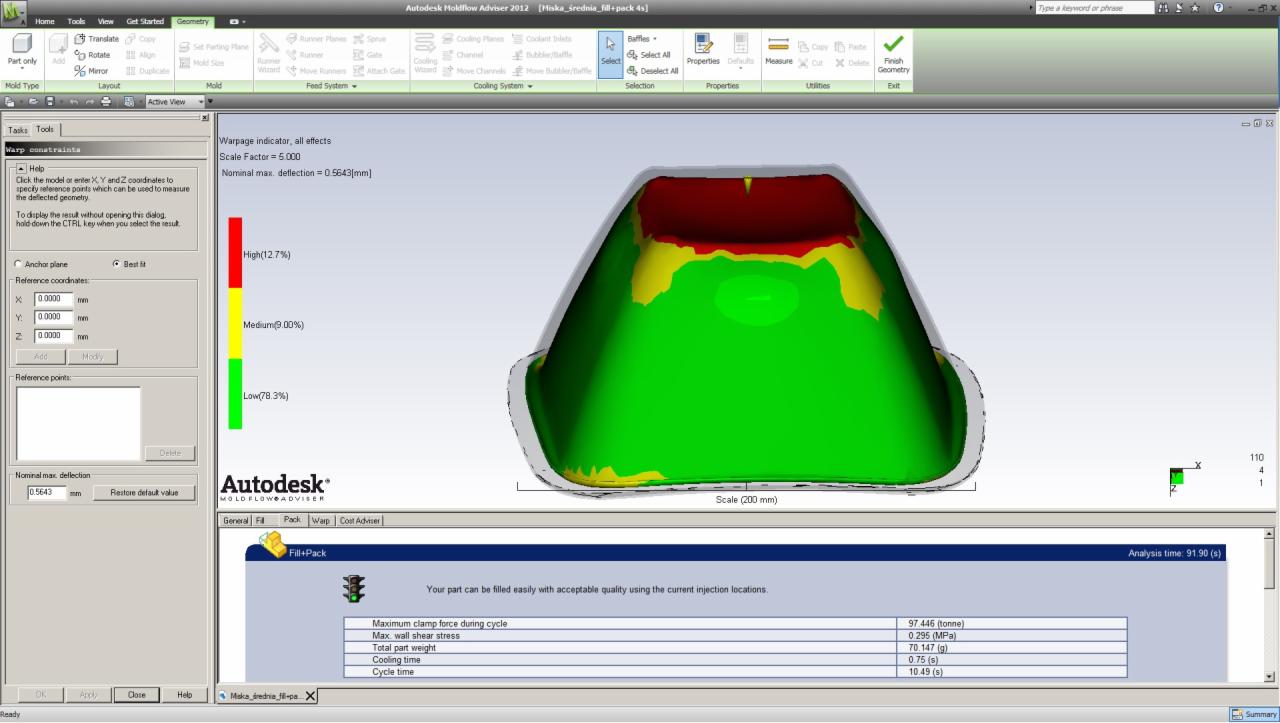Image resolution: width=1280 pixels, height=723 pixels.
Task: Click the subscription center icon beside binoculars
Action: pyautogui.click(x=1178, y=8)
